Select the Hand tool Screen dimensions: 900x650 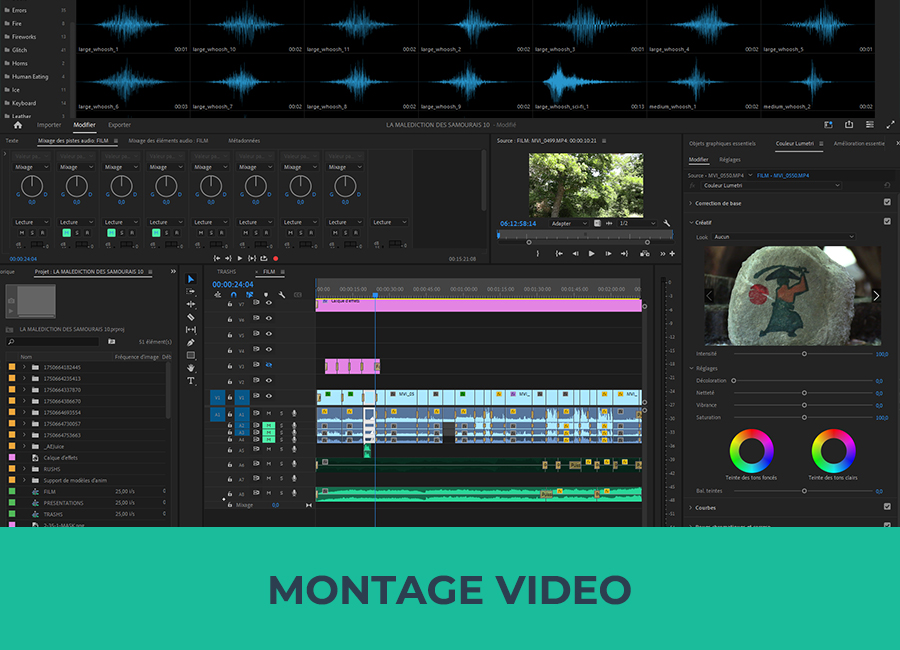point(191,368)
